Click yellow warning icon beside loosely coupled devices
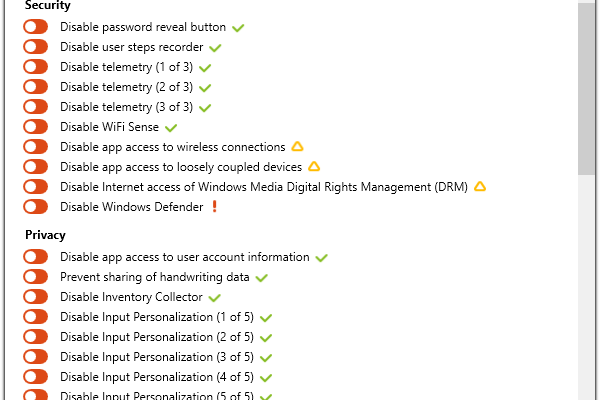The height and width of the screenshot is (400, 600). tap(314, 167)
